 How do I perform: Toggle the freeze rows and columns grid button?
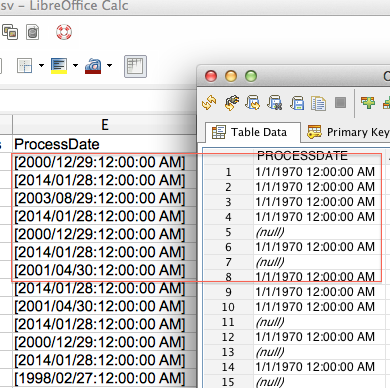click(x=135, y=66)
